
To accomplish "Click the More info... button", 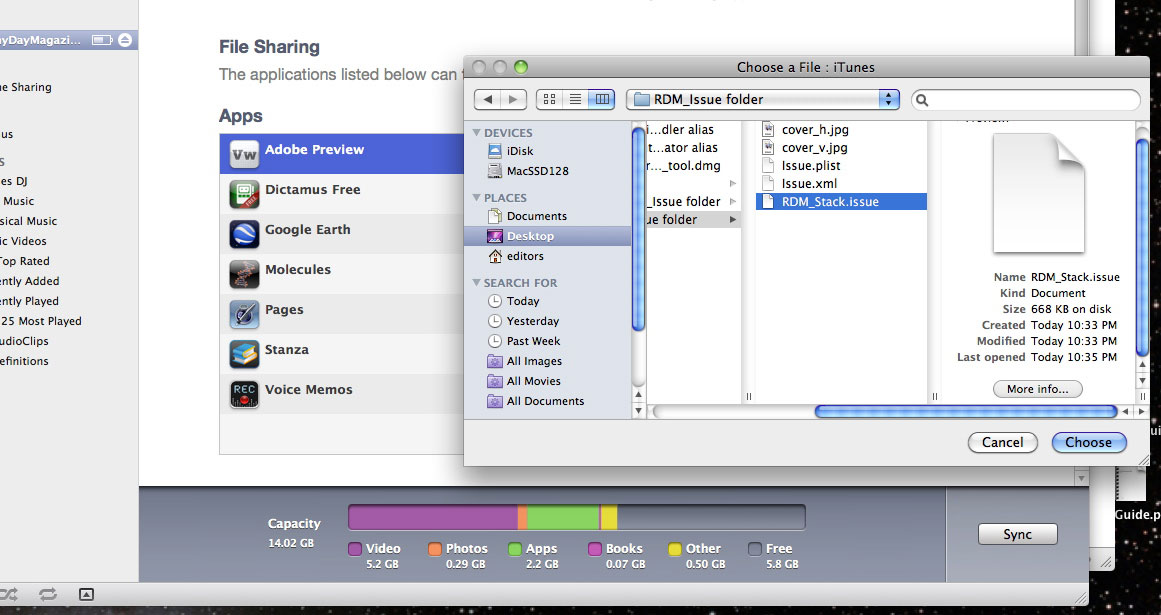I will click(x=1037, y=389).
